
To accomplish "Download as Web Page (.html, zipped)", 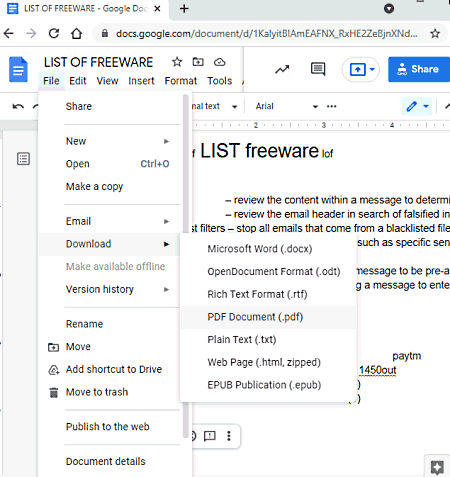I will click(x=268, y=362).
